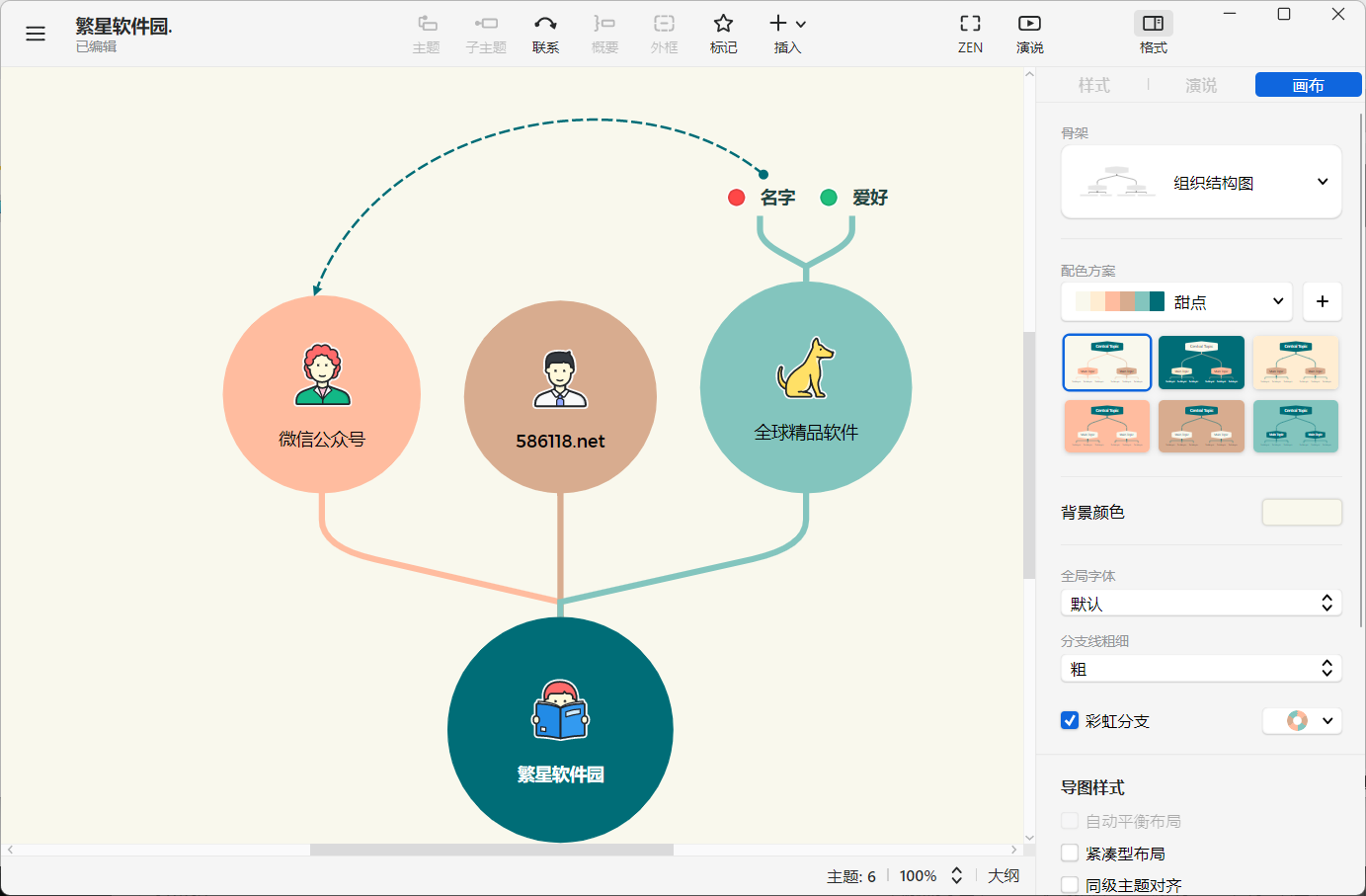The height and width of the screenshot is (896, 1366).
Task: Click the 繁星软件园 document title
Action: pos(123,27)
